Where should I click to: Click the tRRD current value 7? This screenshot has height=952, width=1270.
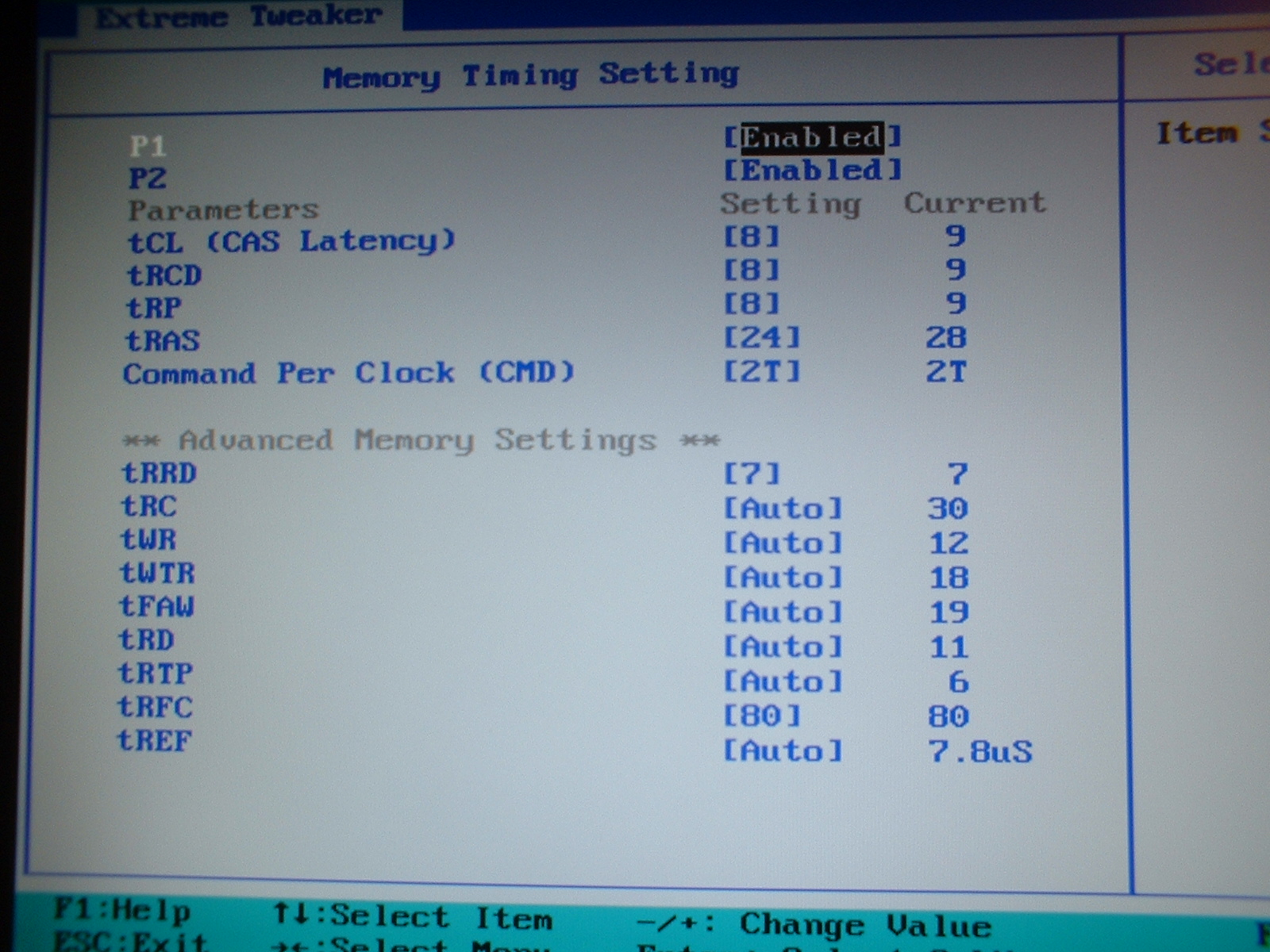(x=957, y=474)
